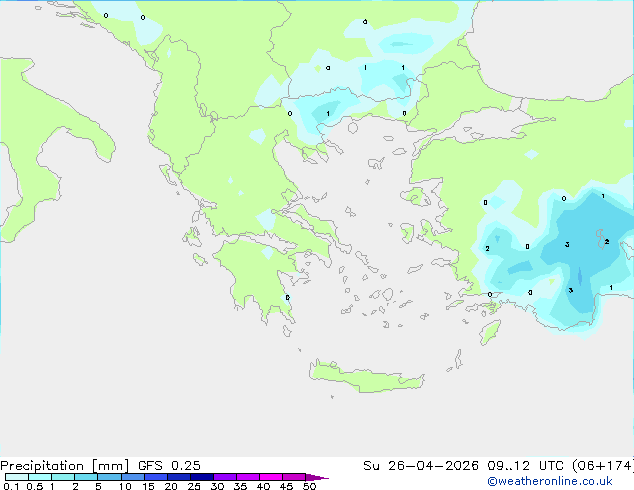Image resolution: width=634 pixels, height=490 pixels.
Task: Click the '40' legend scale label
Action: tap(263, 486)
